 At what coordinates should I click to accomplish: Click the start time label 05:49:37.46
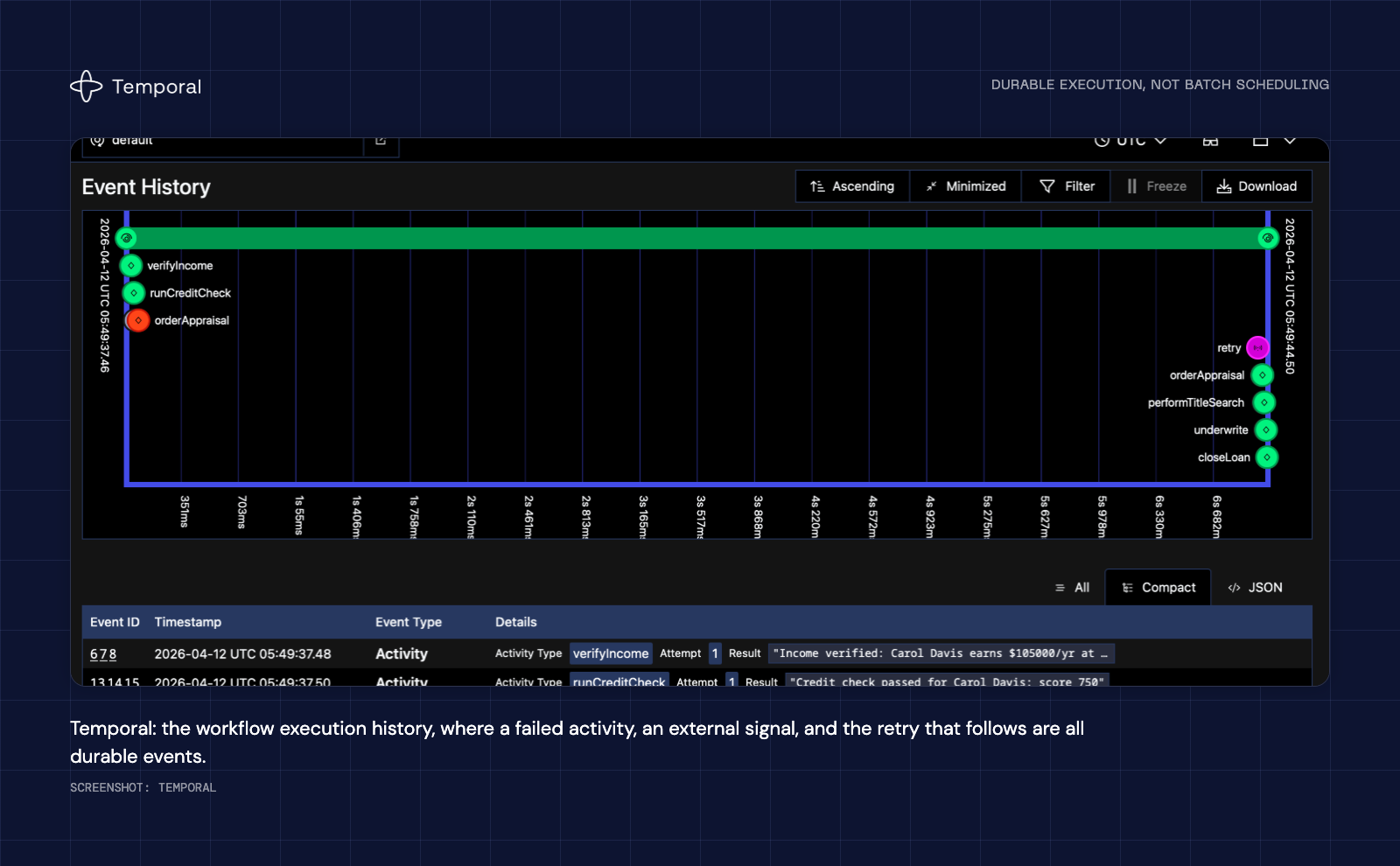coord(105,296)
